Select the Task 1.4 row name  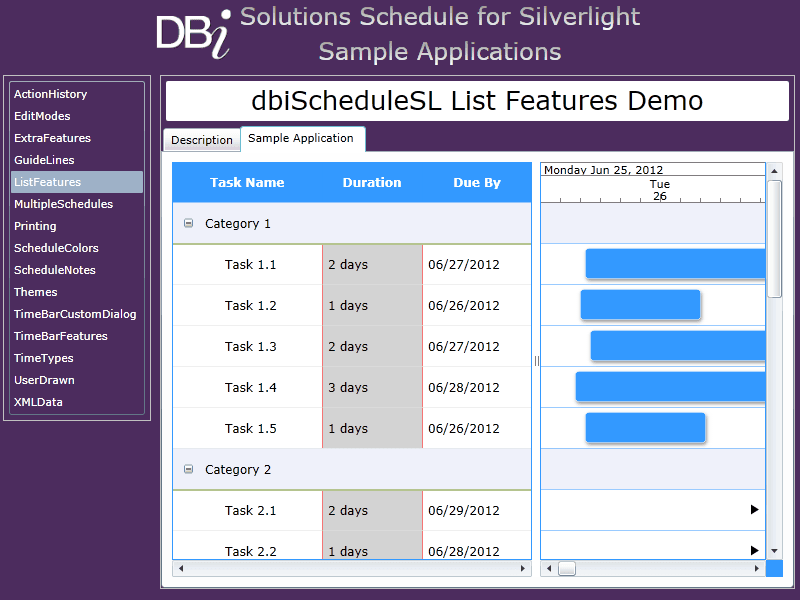tap(251, 388)
